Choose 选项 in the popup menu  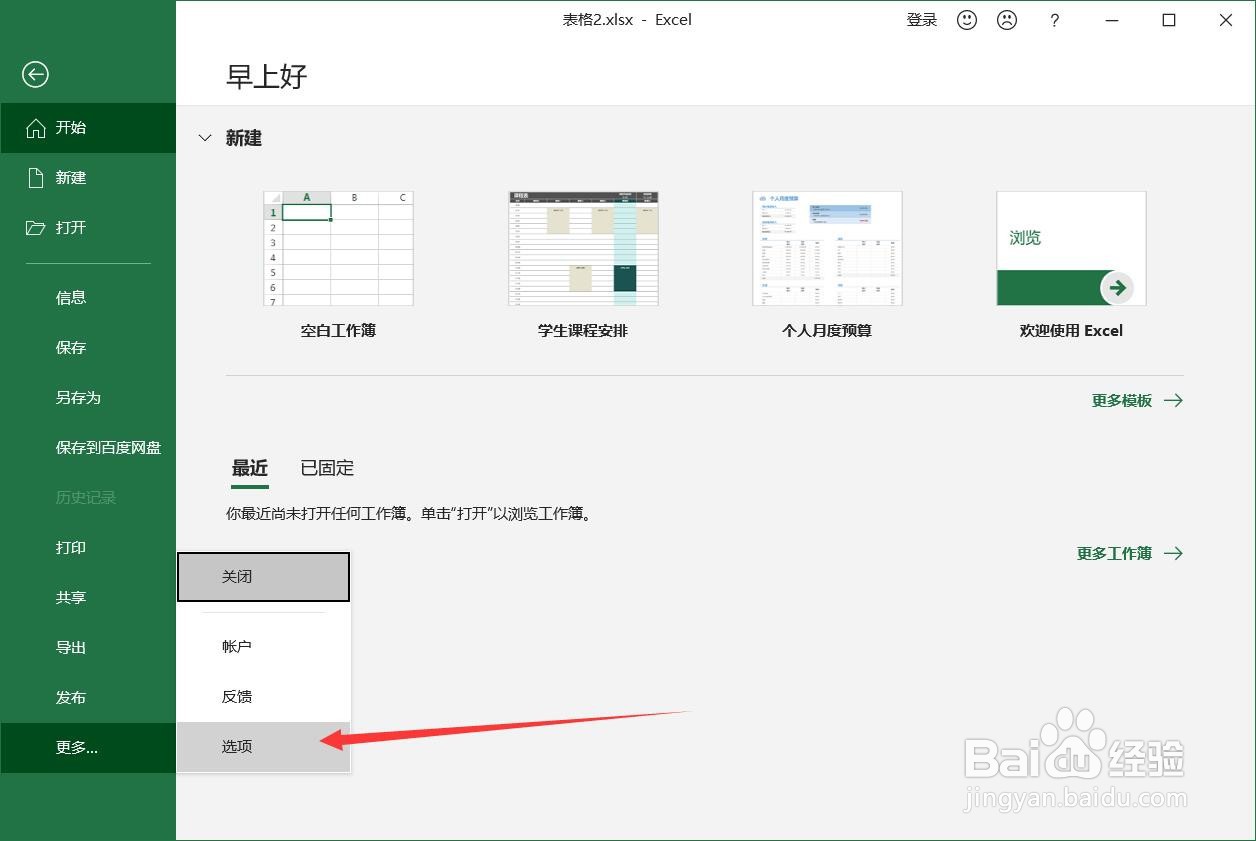[x=264, y=747]
